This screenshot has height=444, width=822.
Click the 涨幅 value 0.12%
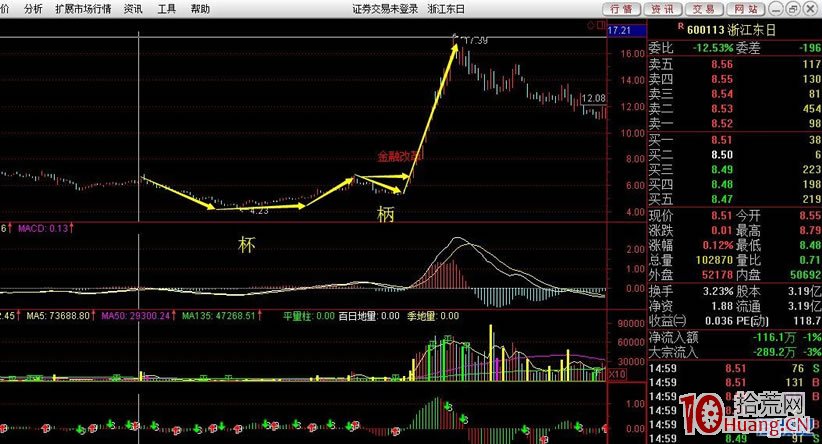click(719, 245)
